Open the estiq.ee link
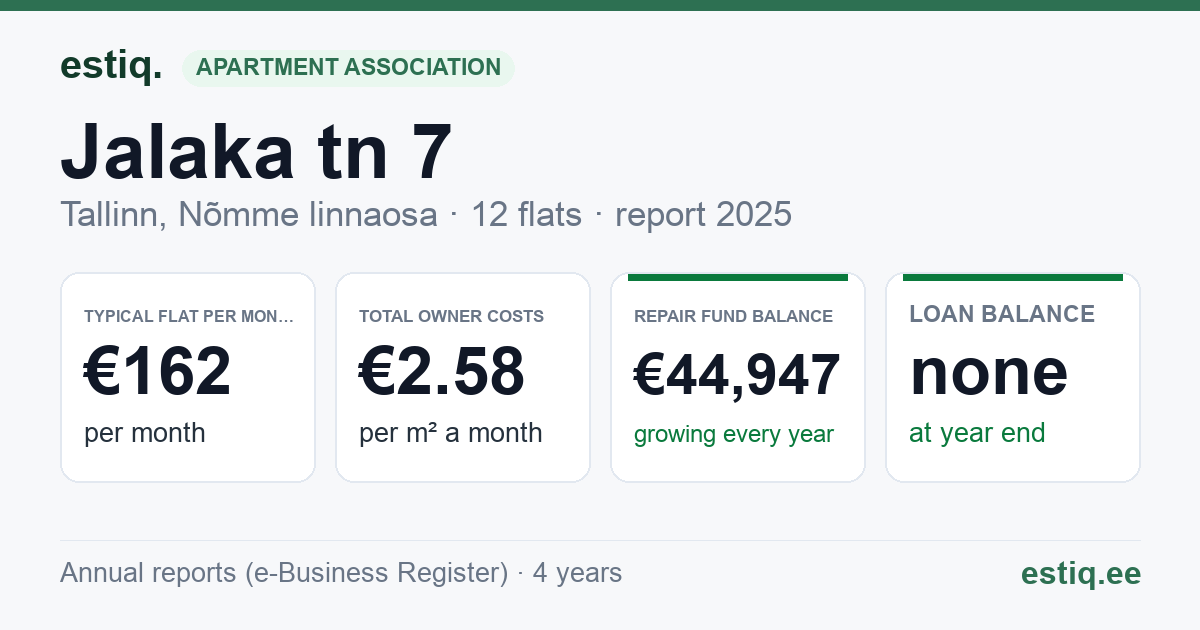Image resolution: width=1200 pixels, height=630 pixels. 1081,573
